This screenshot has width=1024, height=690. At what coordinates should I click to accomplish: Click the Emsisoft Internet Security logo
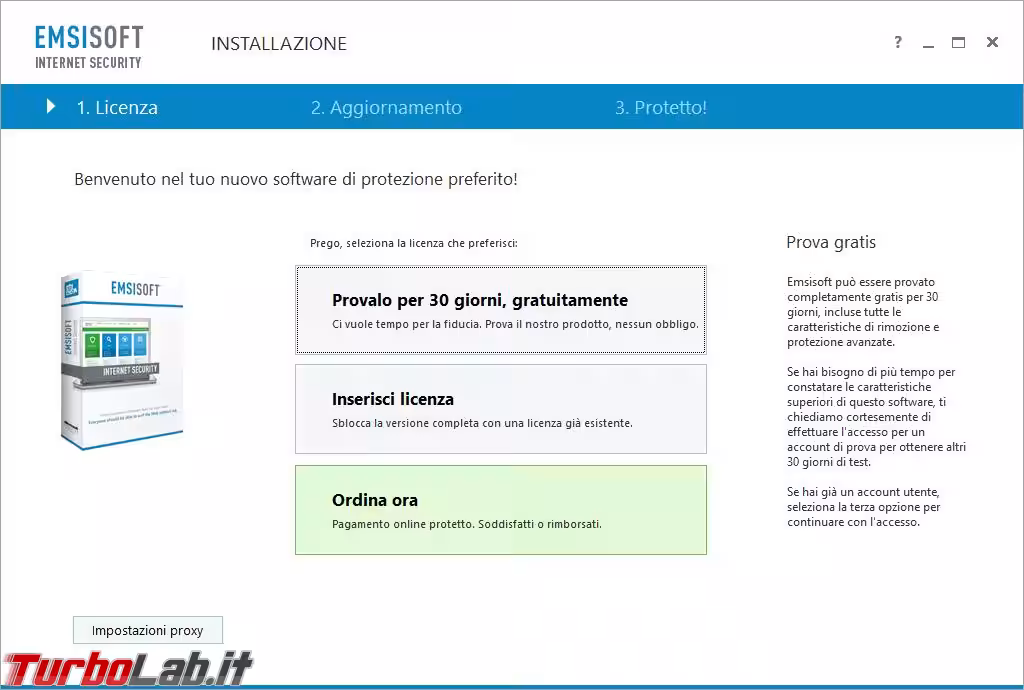pos(89,47)
